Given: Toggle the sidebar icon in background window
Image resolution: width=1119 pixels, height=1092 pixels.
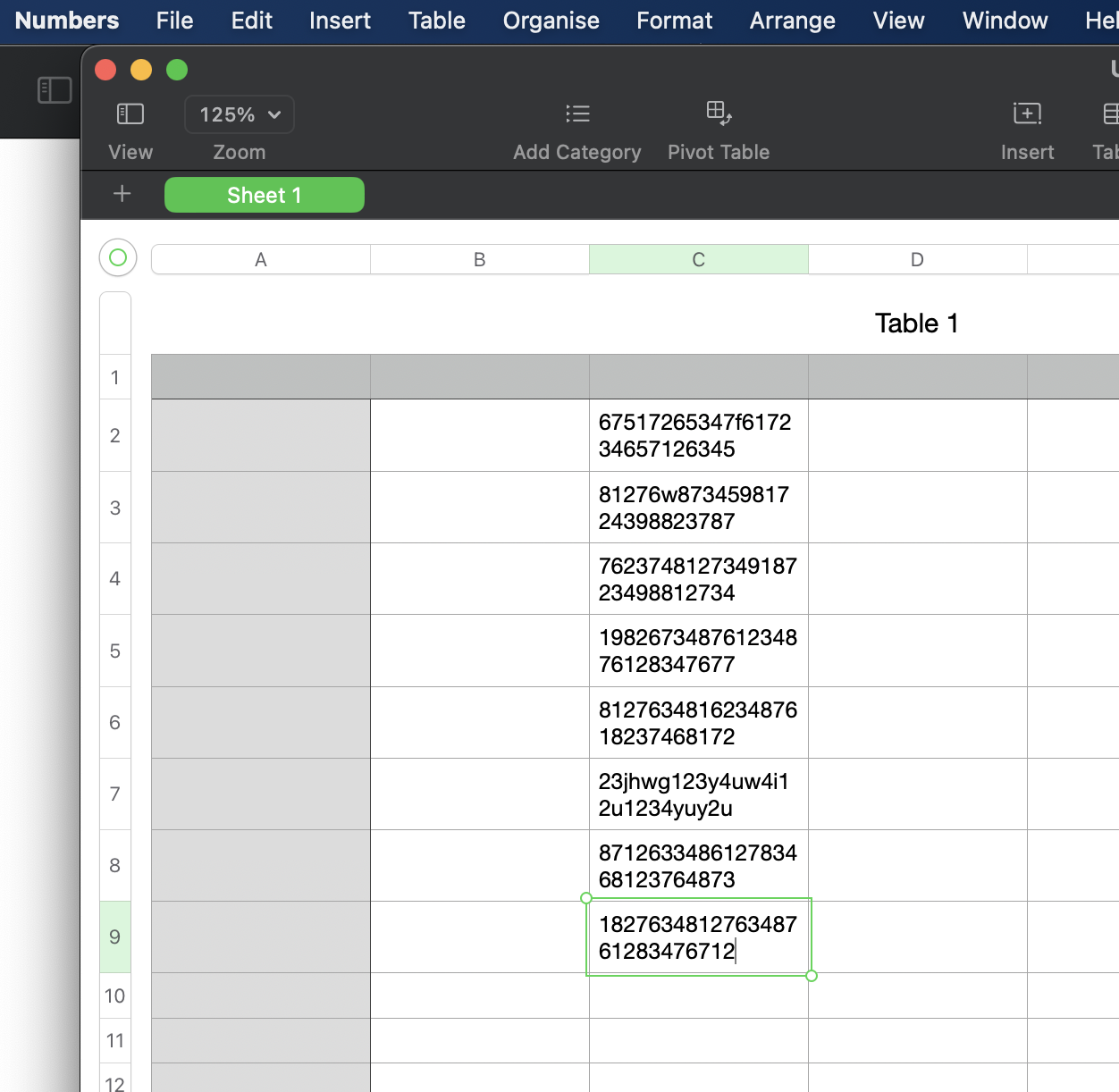Looking at the screenshot, I should [x=55, y=89].
